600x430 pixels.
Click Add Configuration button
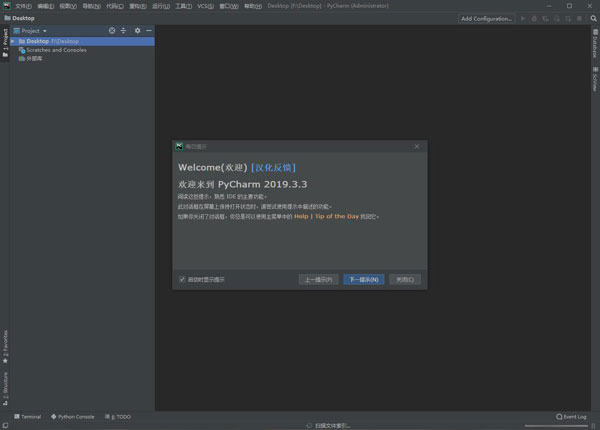pos(486,18)
